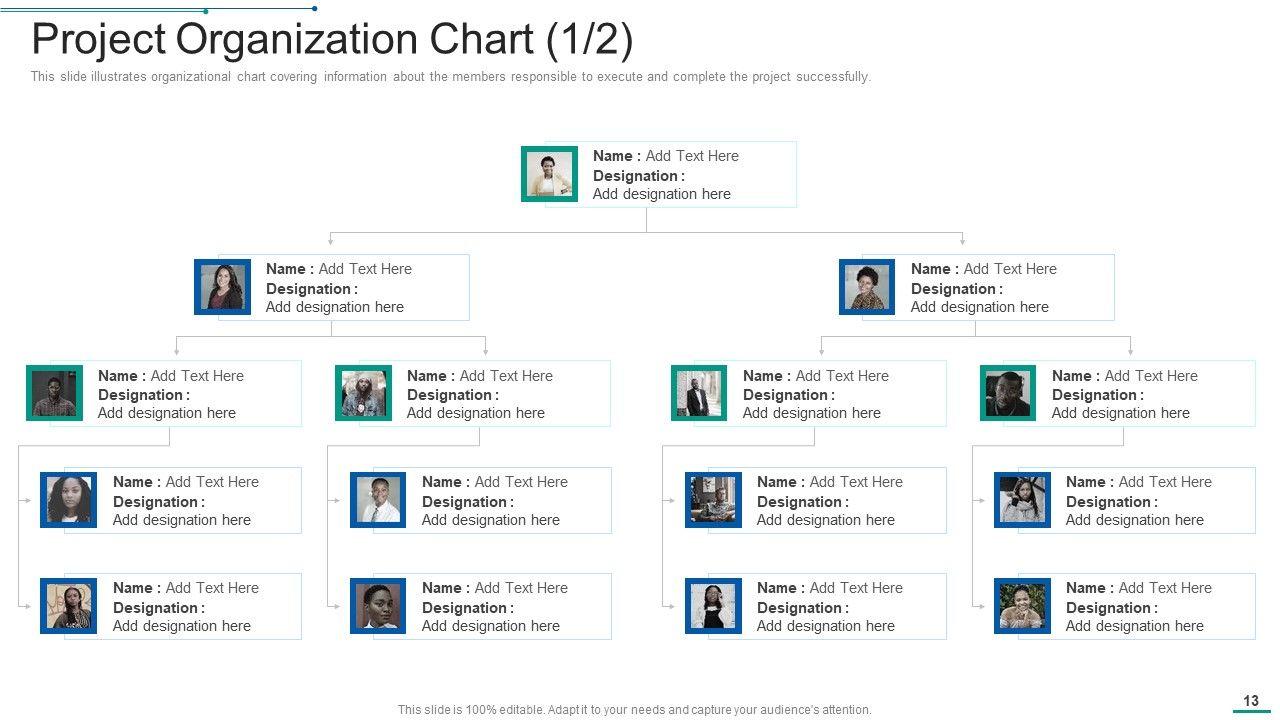The height and width of the screenshot is (720, 1280).
Task: Select the slide description text under the title
Action: pos(450,77)
